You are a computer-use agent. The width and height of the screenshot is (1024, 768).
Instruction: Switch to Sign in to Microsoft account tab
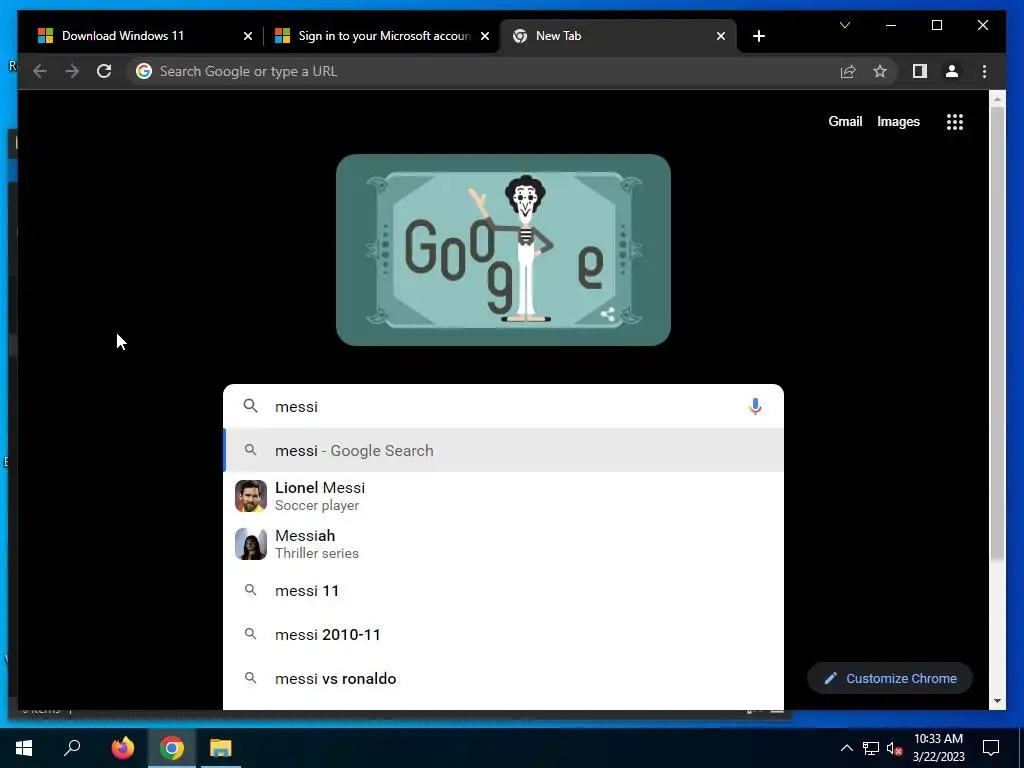coord(382,36)
